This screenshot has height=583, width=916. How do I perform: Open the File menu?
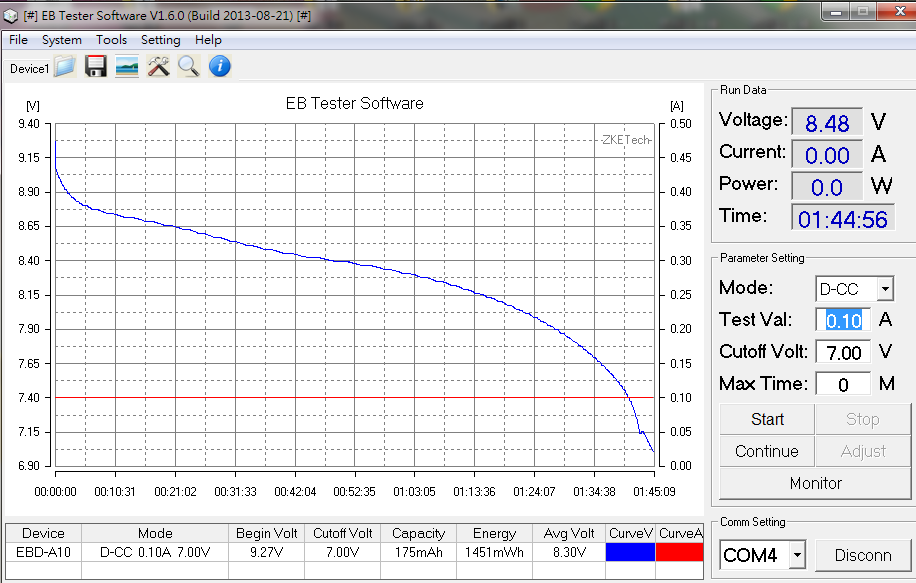(x=18, y=40)
